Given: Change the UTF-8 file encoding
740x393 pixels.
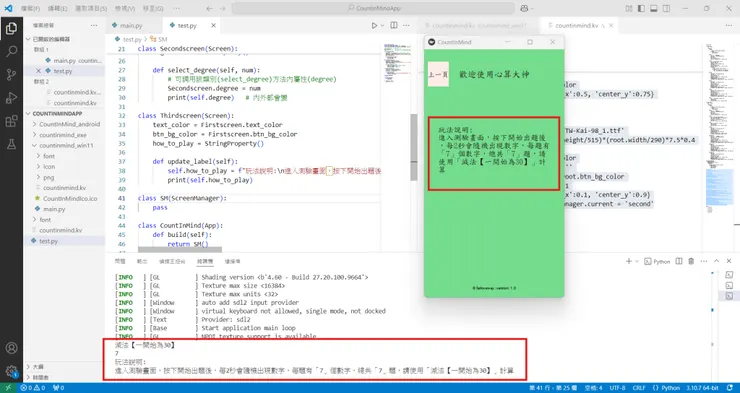Looking at the screenshot, I should [618, 388].
